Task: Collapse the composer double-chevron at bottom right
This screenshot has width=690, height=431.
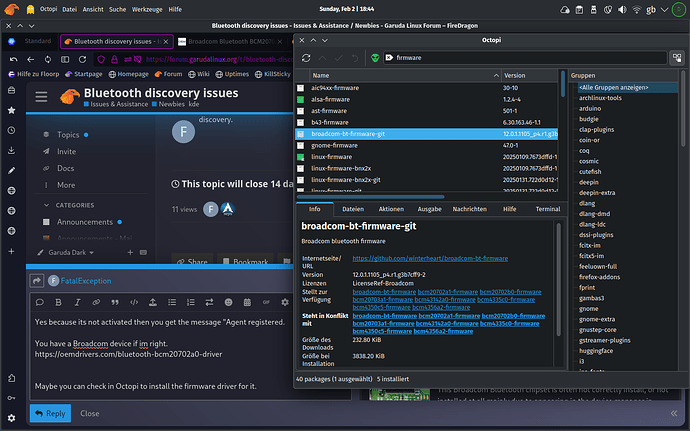Action: point(674,413)
